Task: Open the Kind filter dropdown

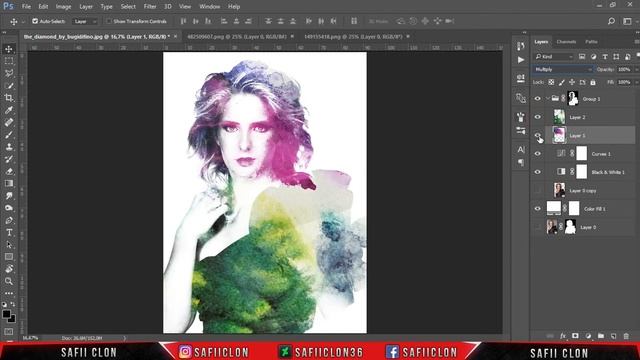Action: point(554,57)
